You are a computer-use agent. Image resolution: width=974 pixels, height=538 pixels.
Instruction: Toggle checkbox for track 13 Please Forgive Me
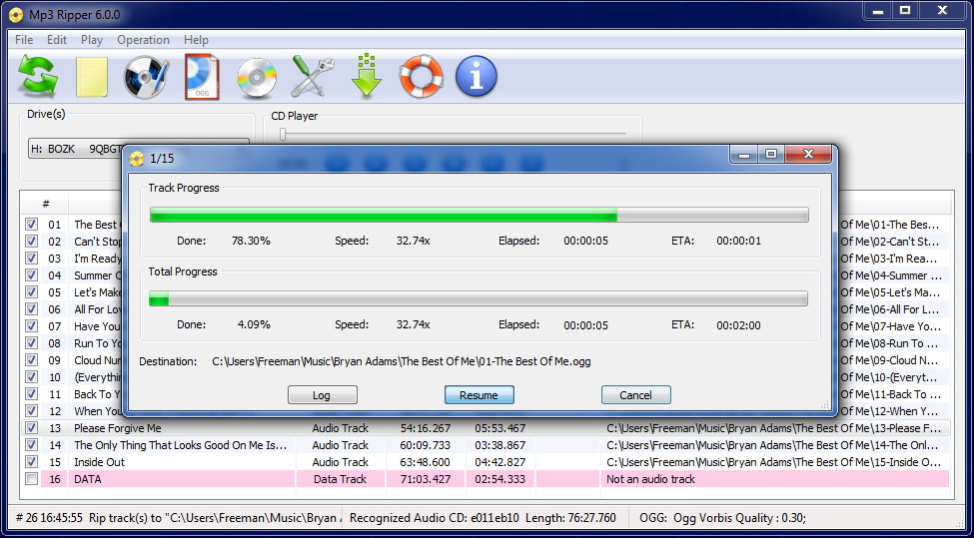(32, 428)
